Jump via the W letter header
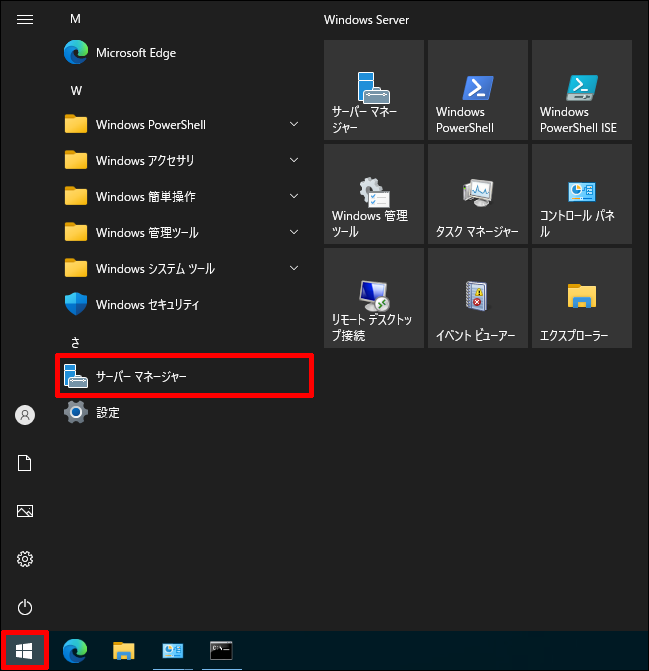 coord(76,91)
